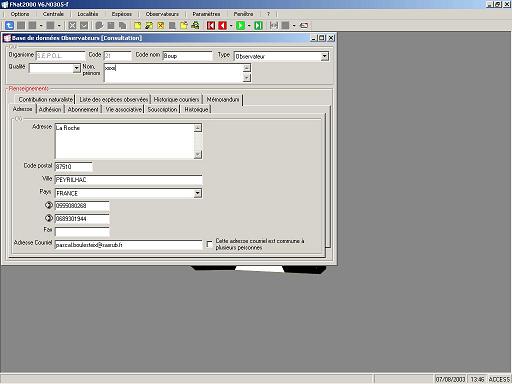The image size is (512, 384).
Task: Go to the first record (red bar-arrow icon)
Action: [211, 25]
